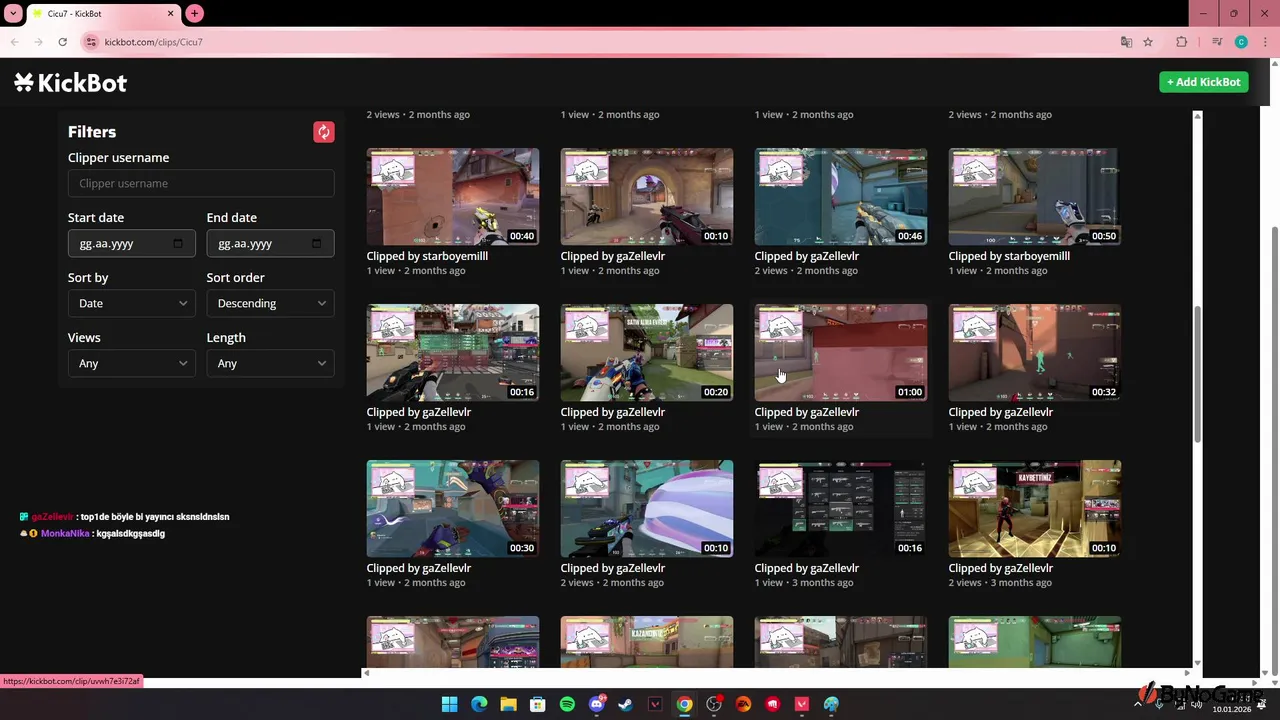Open the 00:30 clip thumbnail
The image size is (1280, 720).
point(452,509)
